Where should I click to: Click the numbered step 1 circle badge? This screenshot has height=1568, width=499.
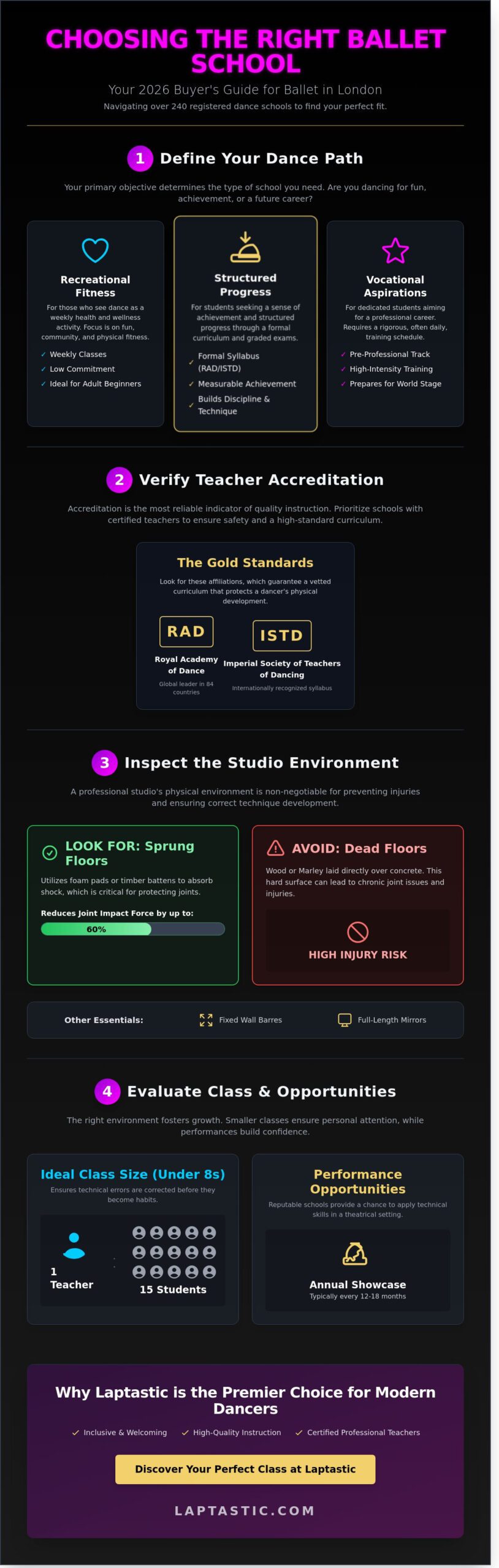[x=140, y=158]
